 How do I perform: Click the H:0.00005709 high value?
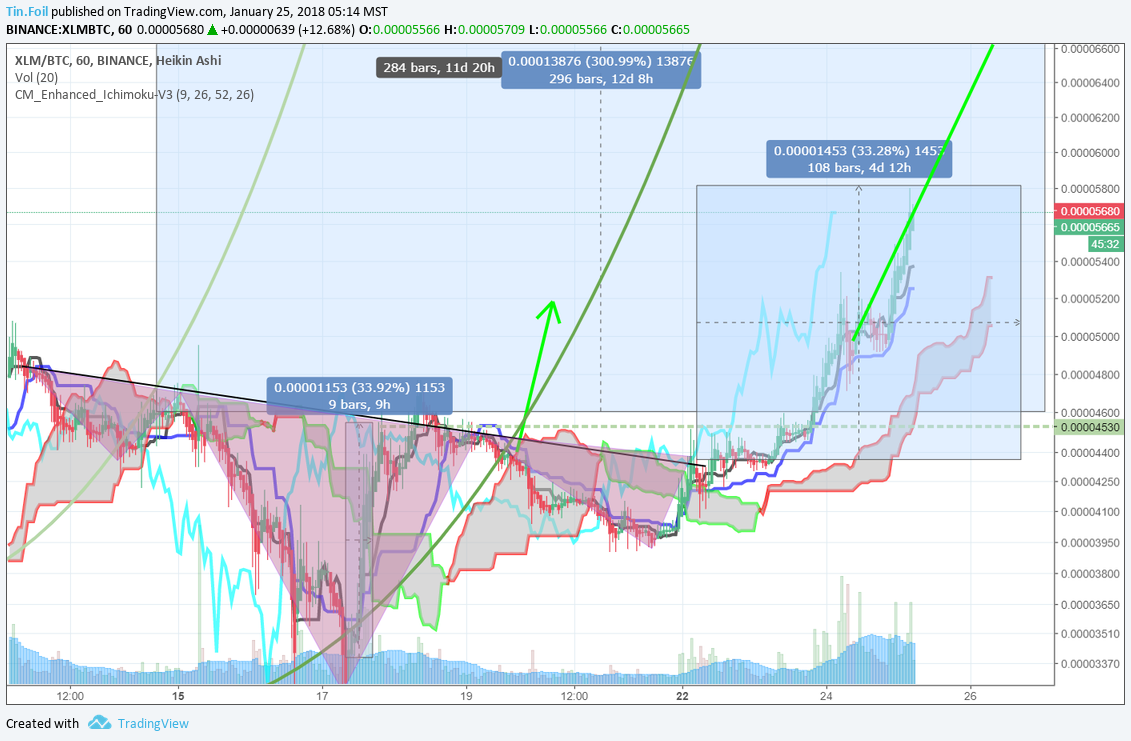click(x=485, y=30)
